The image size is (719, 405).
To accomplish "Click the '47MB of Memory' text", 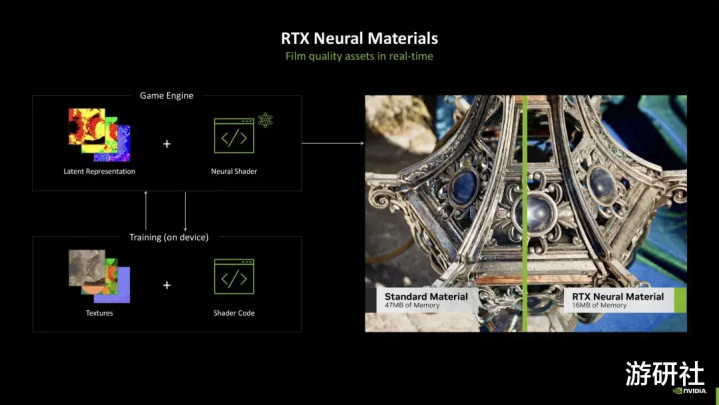I will tap(412, 305).
